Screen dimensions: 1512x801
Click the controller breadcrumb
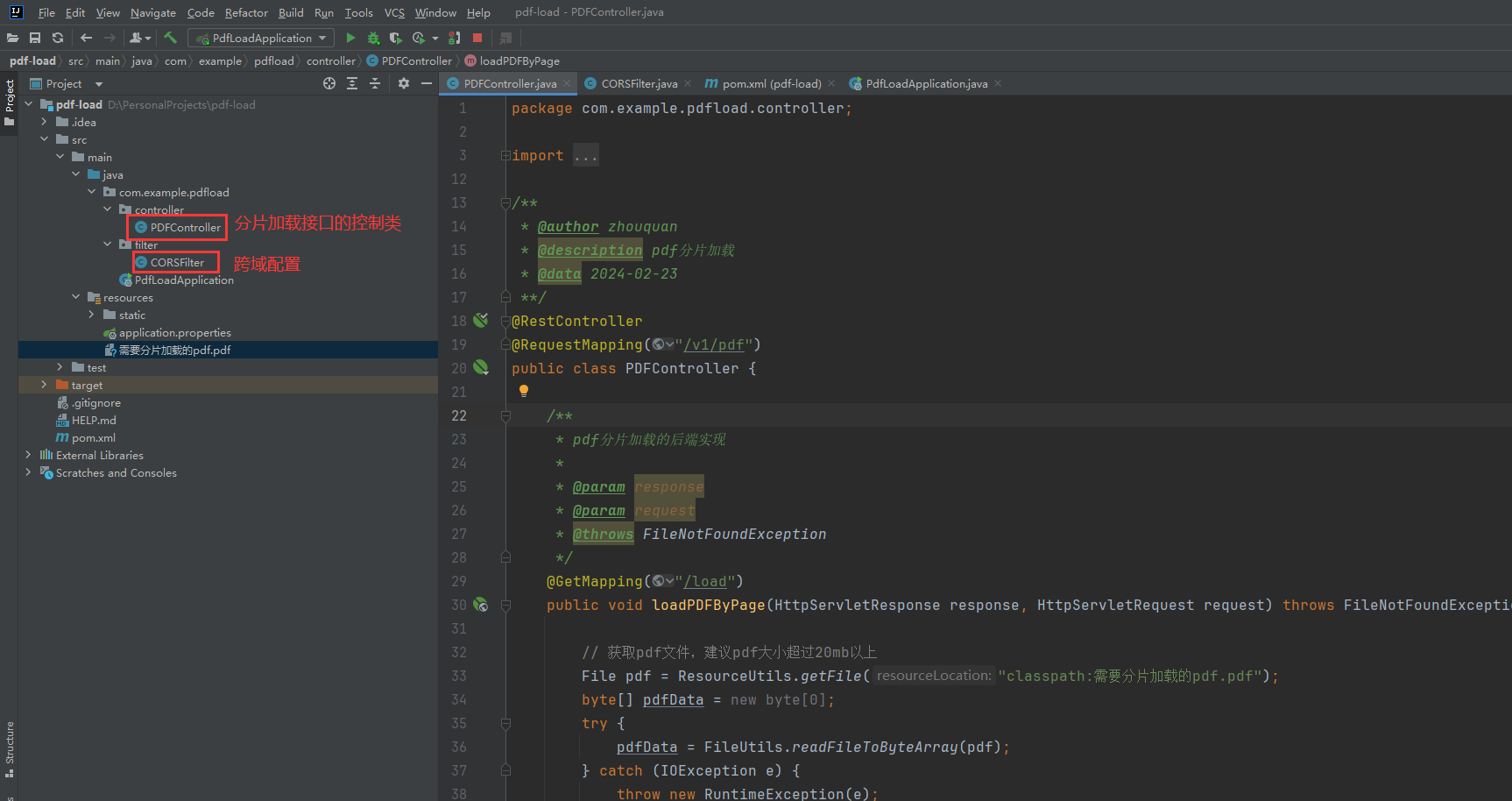point(331,60)
